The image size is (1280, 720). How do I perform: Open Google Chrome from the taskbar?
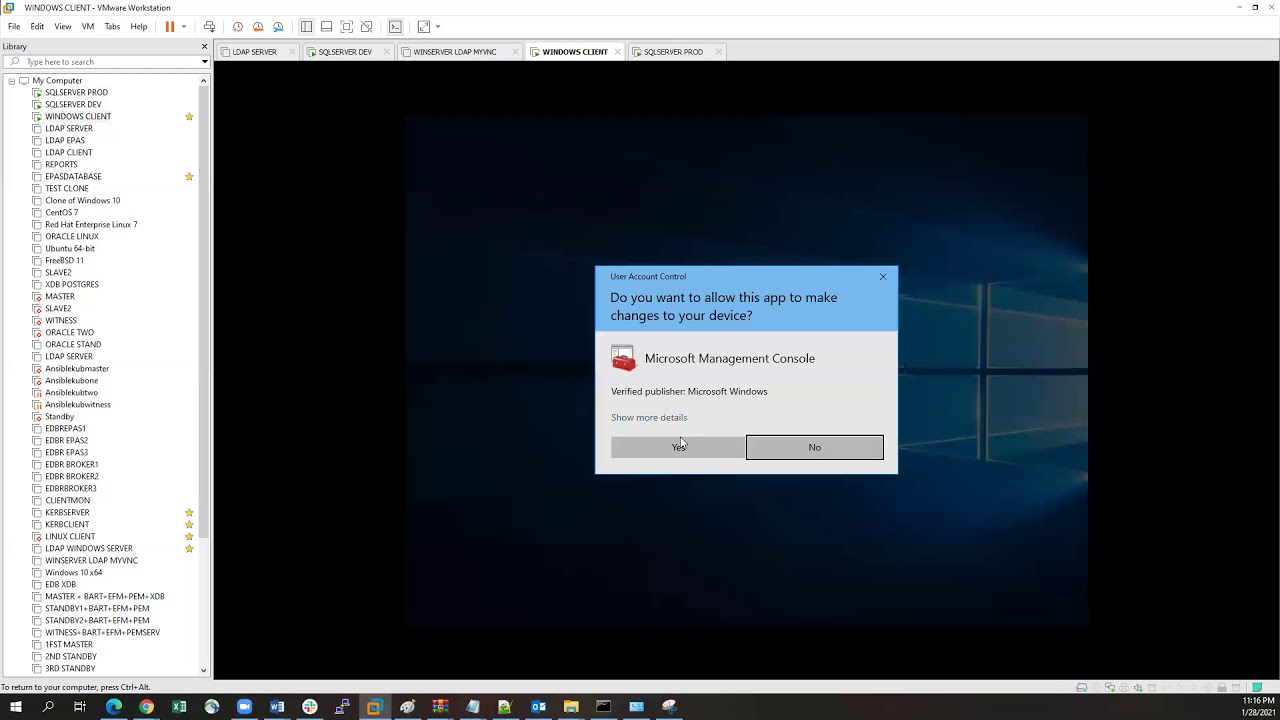pyautogui.click(x=146, y=707)
